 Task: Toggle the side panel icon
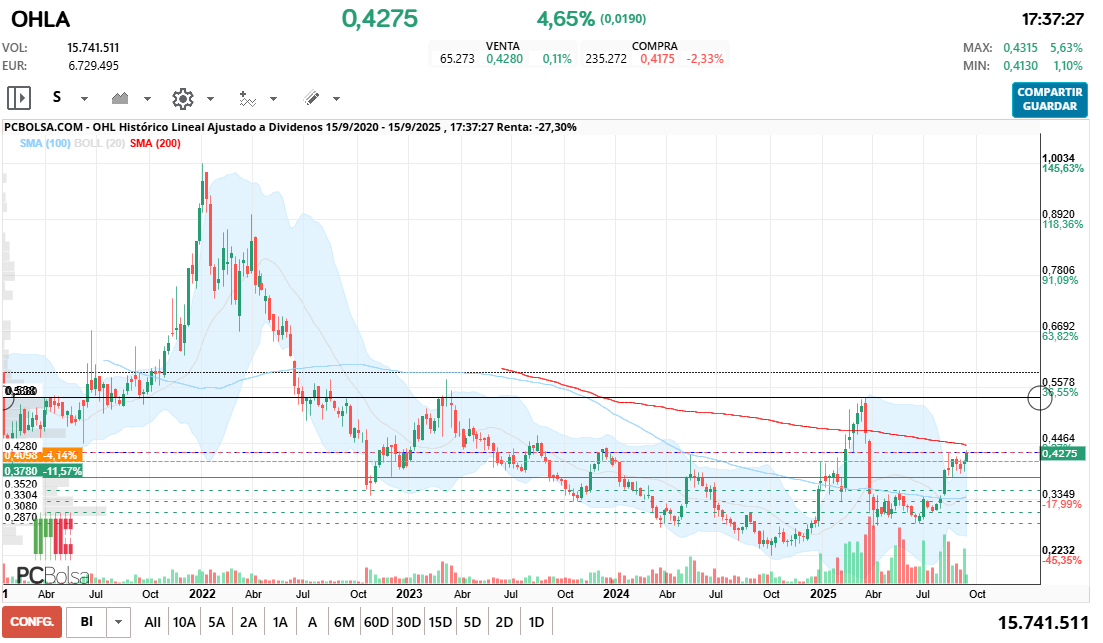point(19,98)
